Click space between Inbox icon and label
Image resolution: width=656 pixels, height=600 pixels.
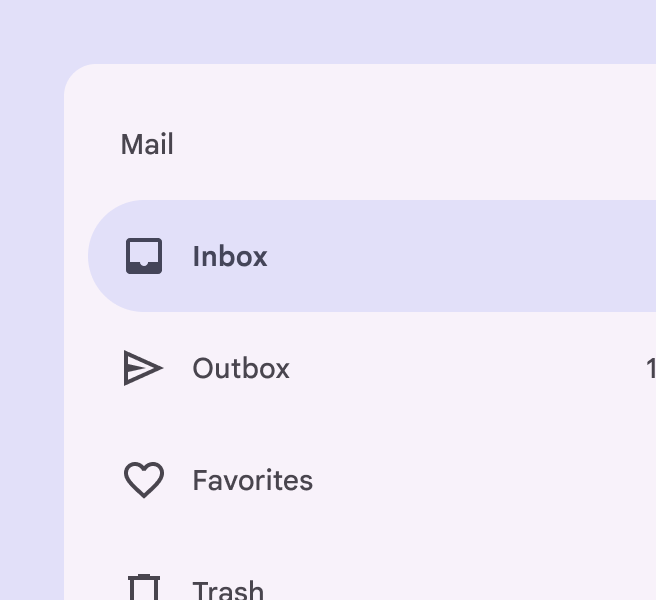[177, 256]
